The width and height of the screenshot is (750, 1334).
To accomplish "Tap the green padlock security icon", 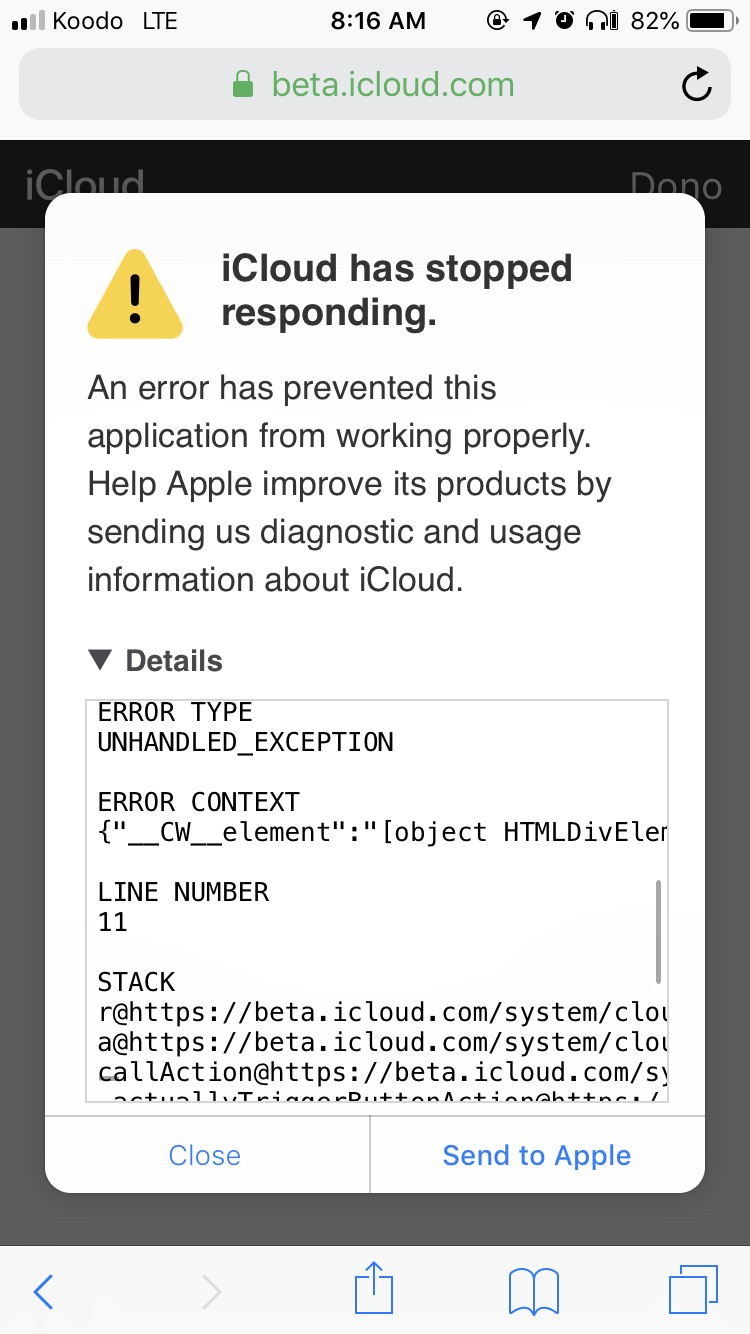I will [x=243, y=84].
